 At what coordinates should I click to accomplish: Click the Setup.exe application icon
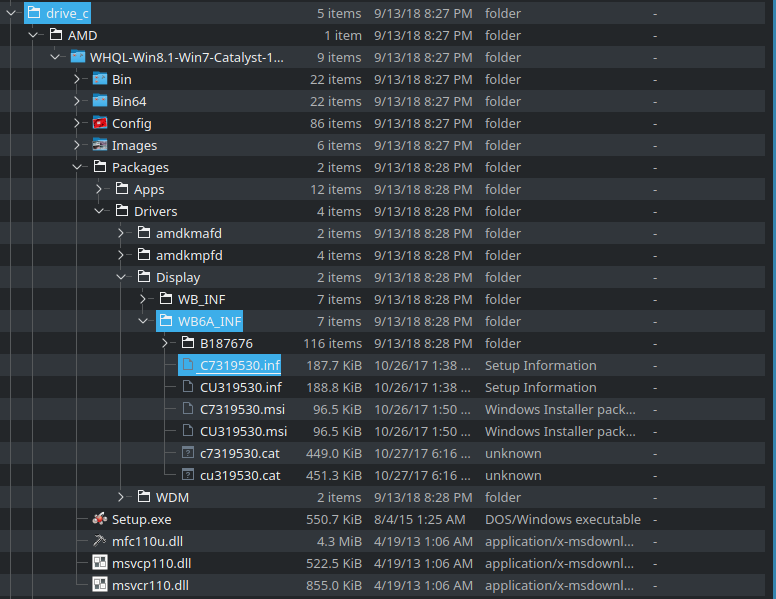pos(100,519)
